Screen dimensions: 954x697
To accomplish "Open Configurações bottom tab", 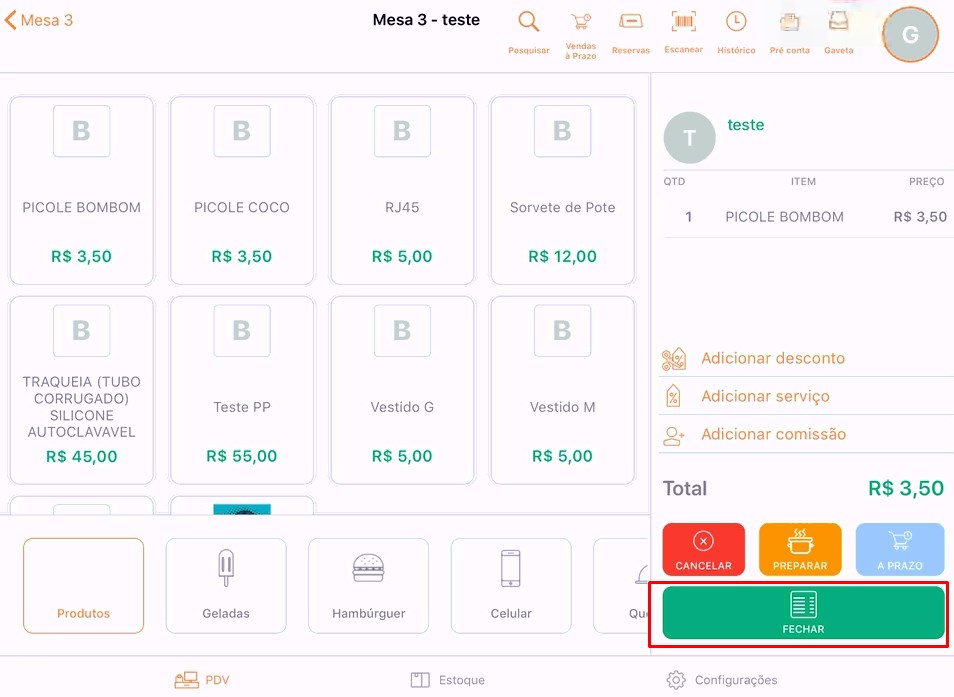I will pyautogui.click(x=722, y=680).
